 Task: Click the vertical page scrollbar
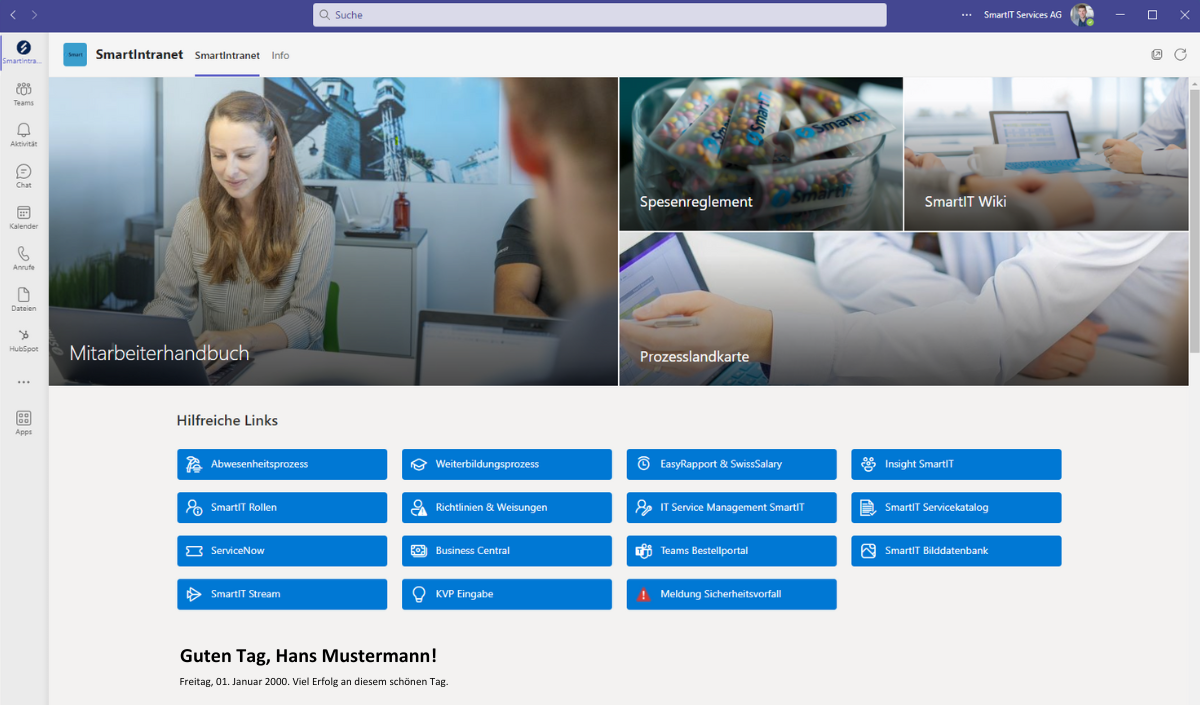pyautogui.click(x=1194, y=220)
